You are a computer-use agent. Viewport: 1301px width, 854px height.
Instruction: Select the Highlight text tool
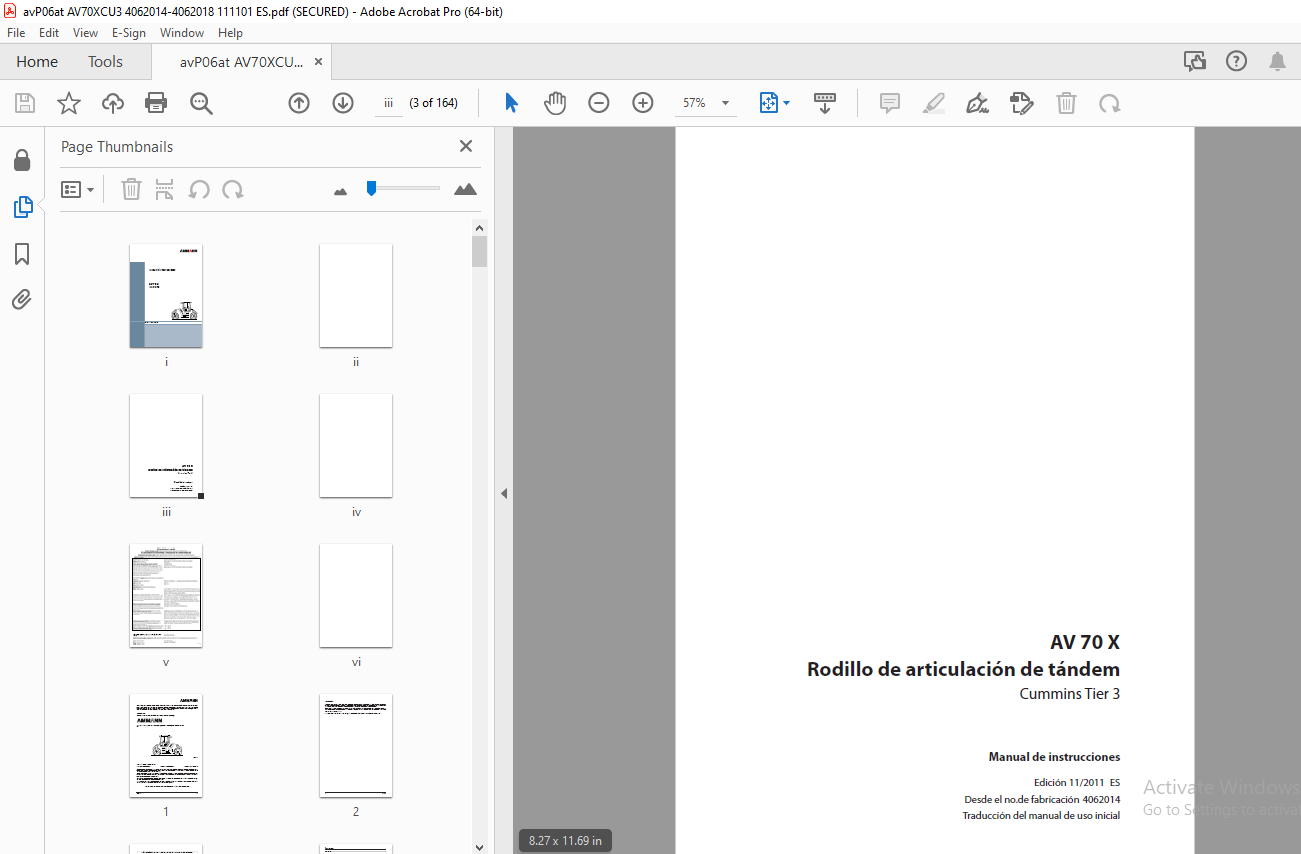pos(934,103)
